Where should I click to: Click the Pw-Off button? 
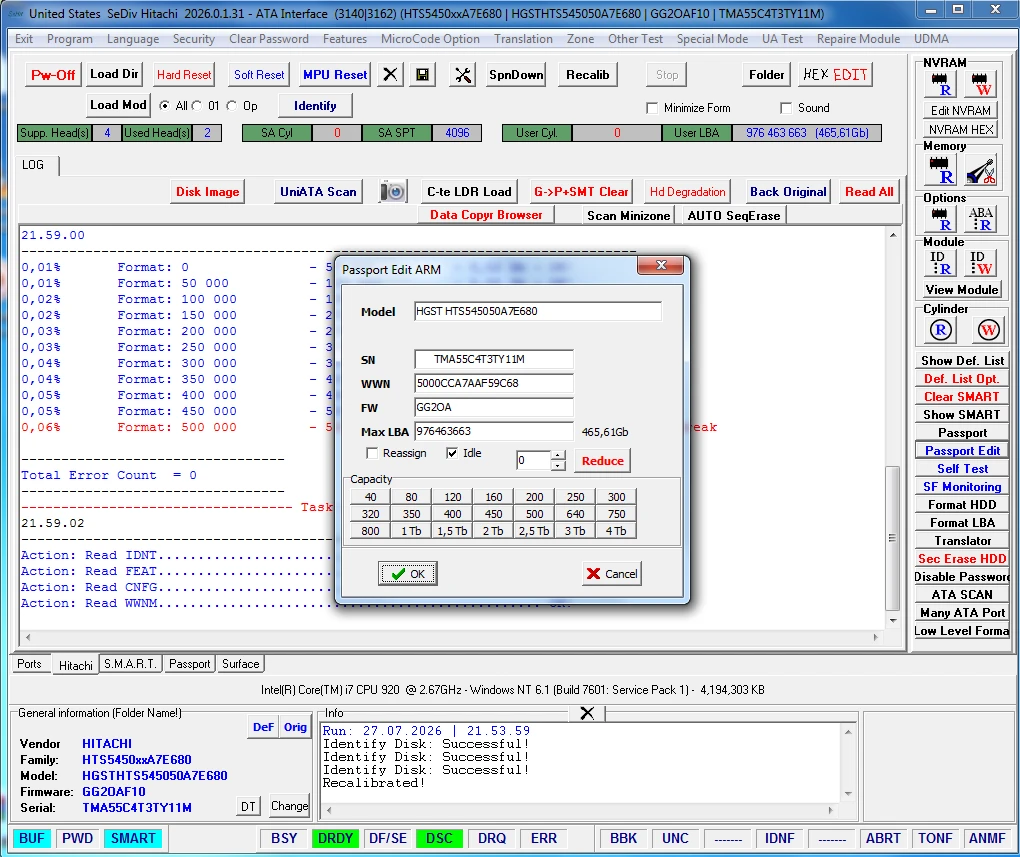(x=53, y=75)
